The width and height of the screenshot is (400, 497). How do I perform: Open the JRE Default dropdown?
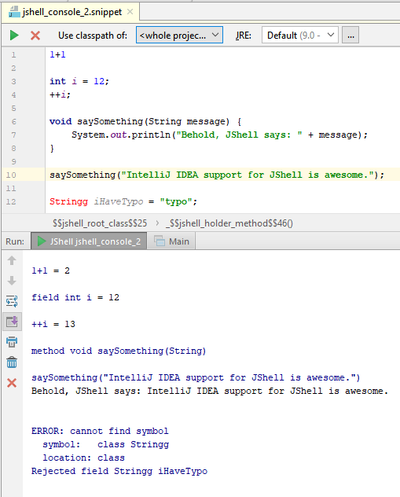pos(300,35)
